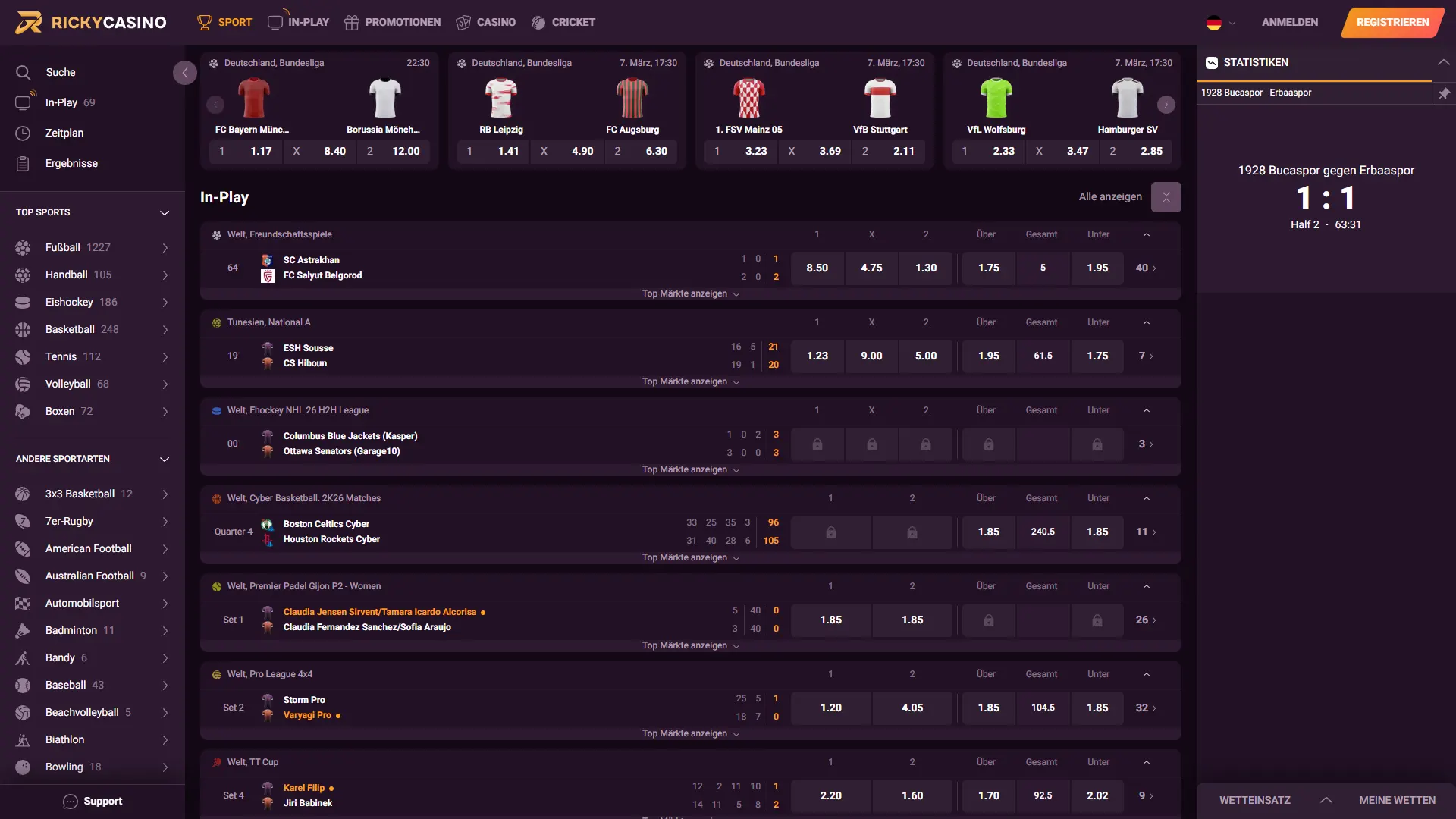The image size is (1456, 819).
Task: Expand the Australian Football category arrow
Action: [165, 576]
